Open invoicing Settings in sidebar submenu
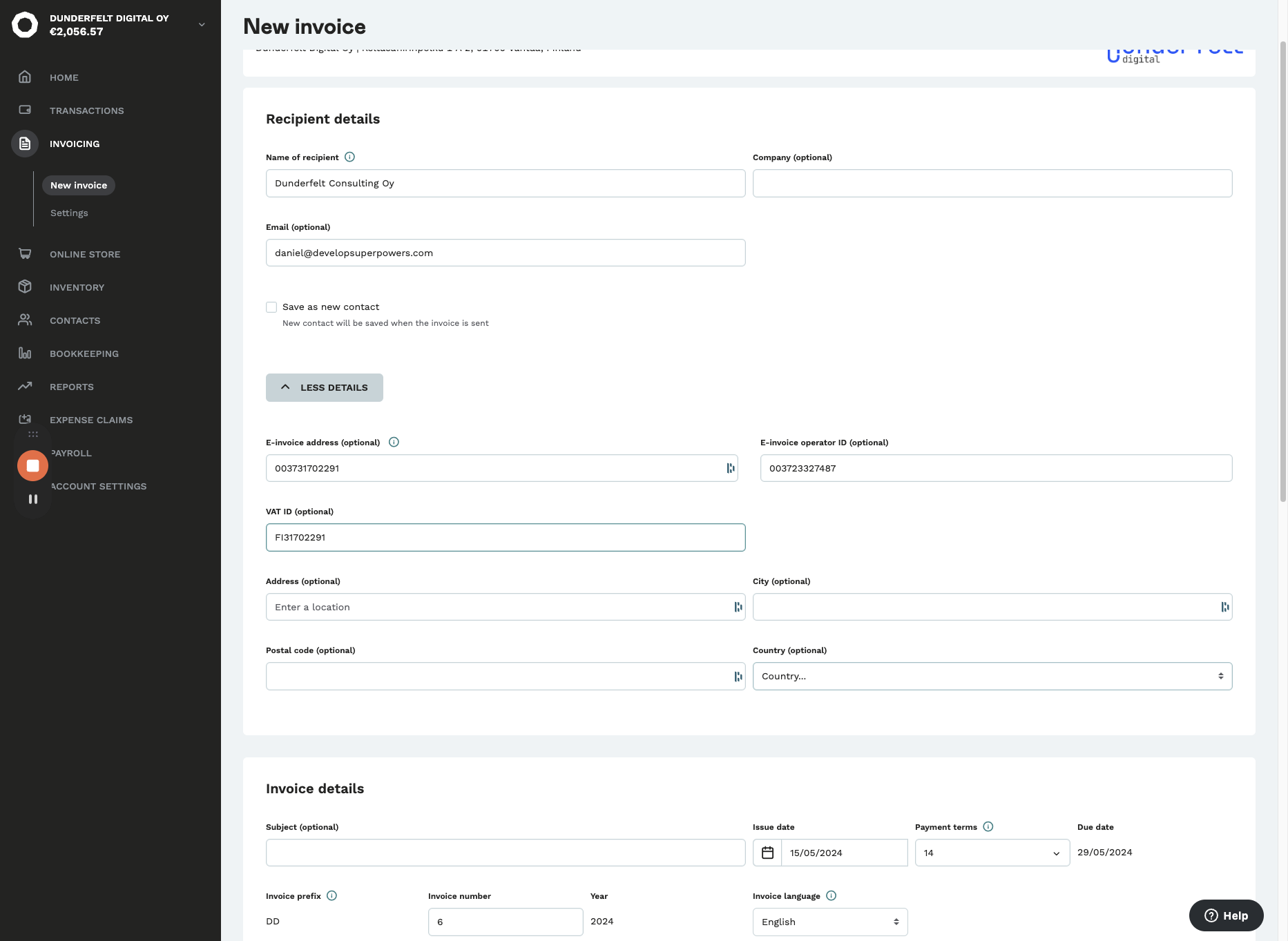Screen dimensions: 1288x941 [69, 213]
